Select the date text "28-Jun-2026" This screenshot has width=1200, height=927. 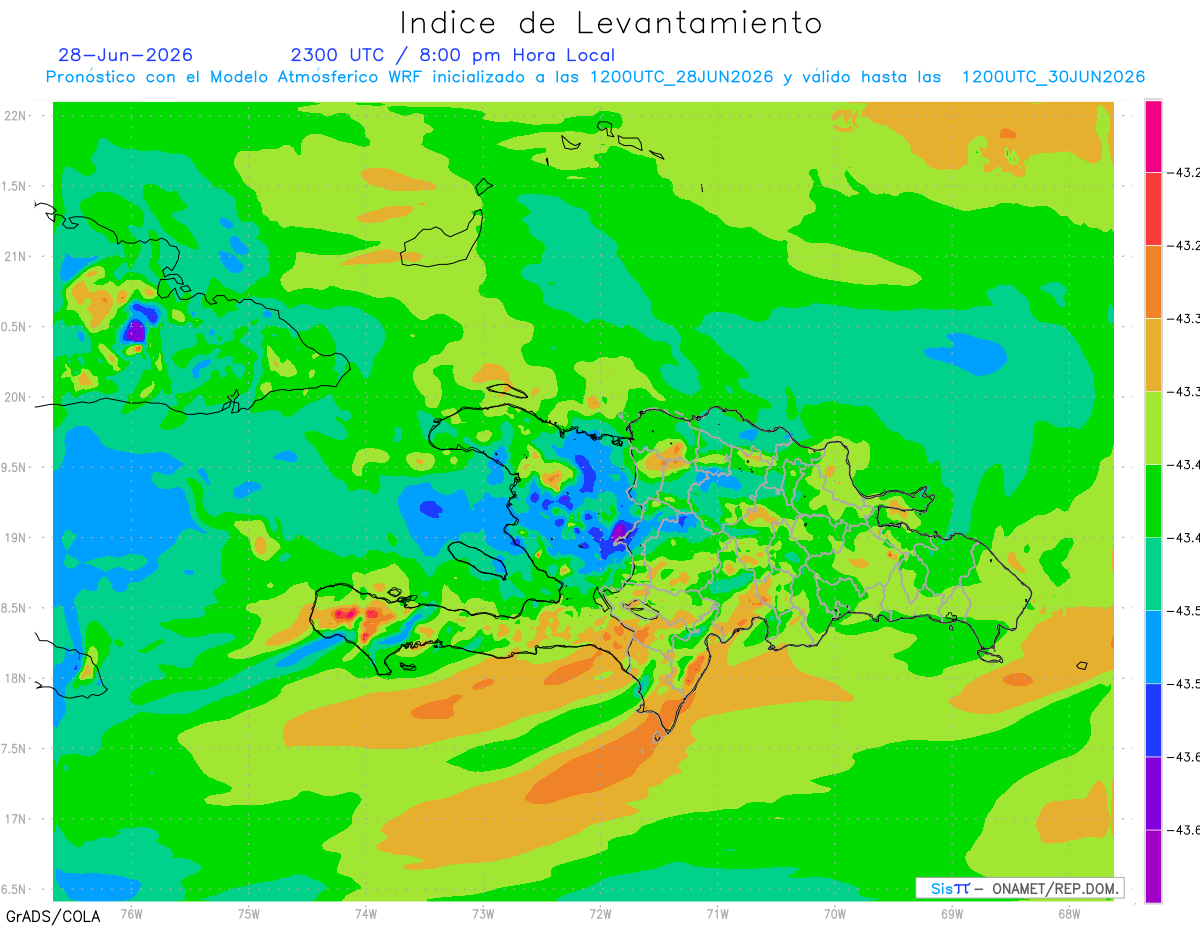click(126, 55)
